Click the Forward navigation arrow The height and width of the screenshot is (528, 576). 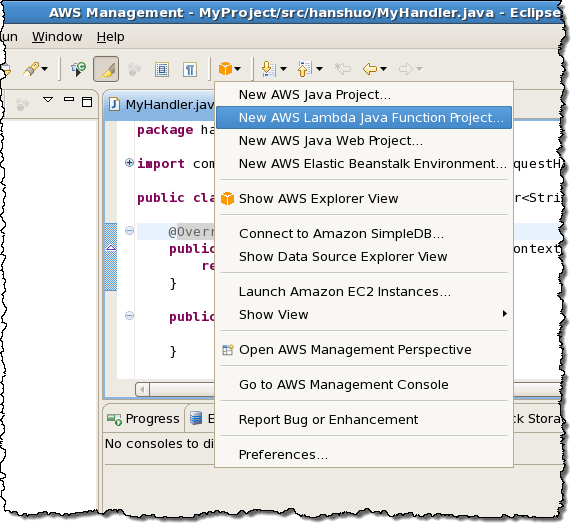[406, 69]
